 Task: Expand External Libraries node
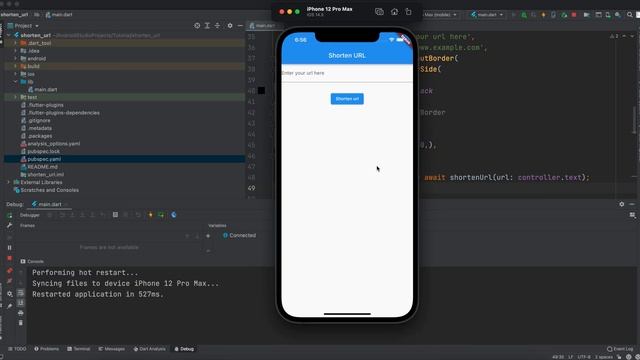click(x=9, y=182)
